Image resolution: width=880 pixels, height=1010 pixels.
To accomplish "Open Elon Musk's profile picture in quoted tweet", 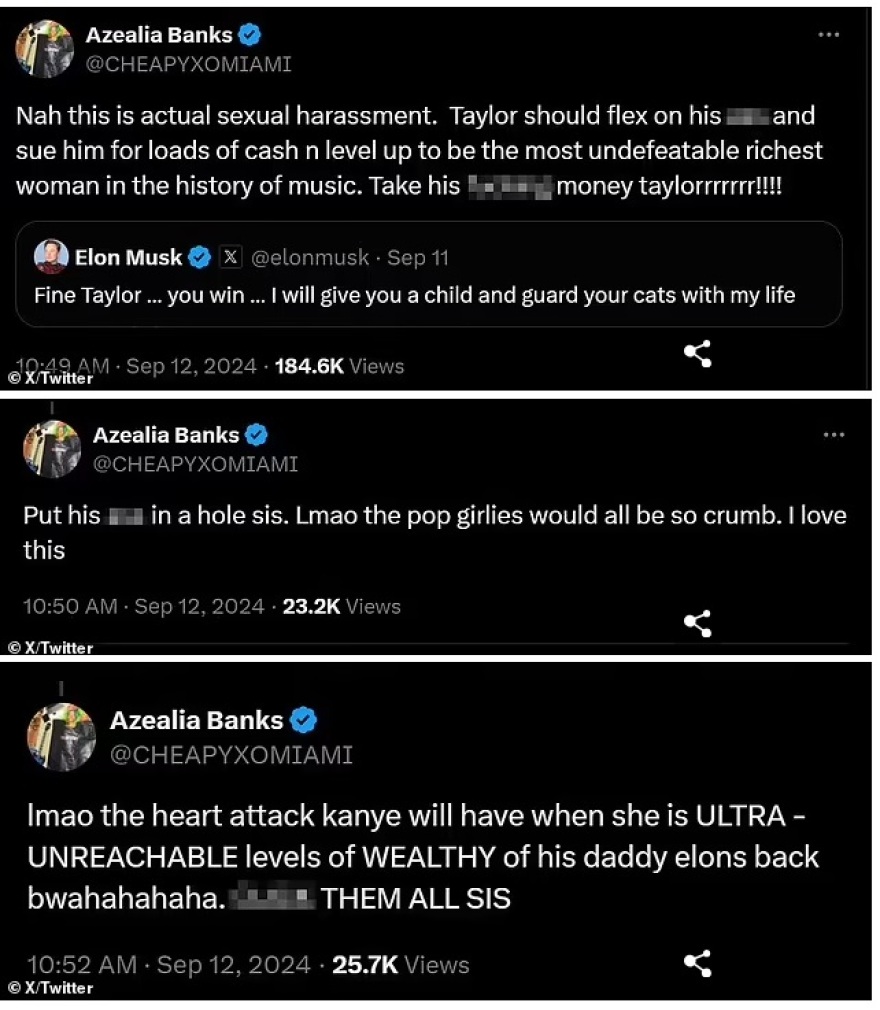I will (x=51, y=257).
